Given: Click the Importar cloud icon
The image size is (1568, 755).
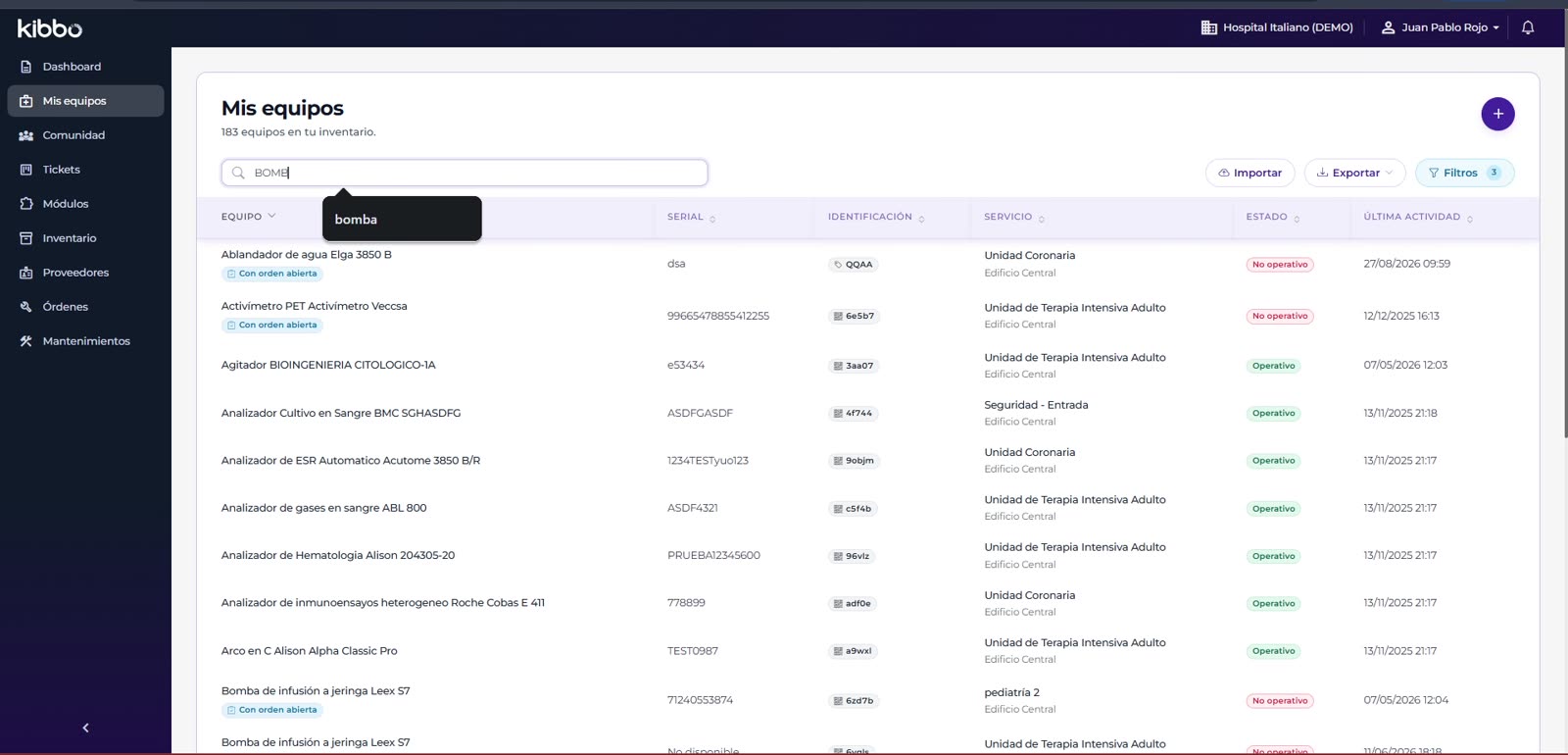Looking at the screenshot, I should [1224, 173].
